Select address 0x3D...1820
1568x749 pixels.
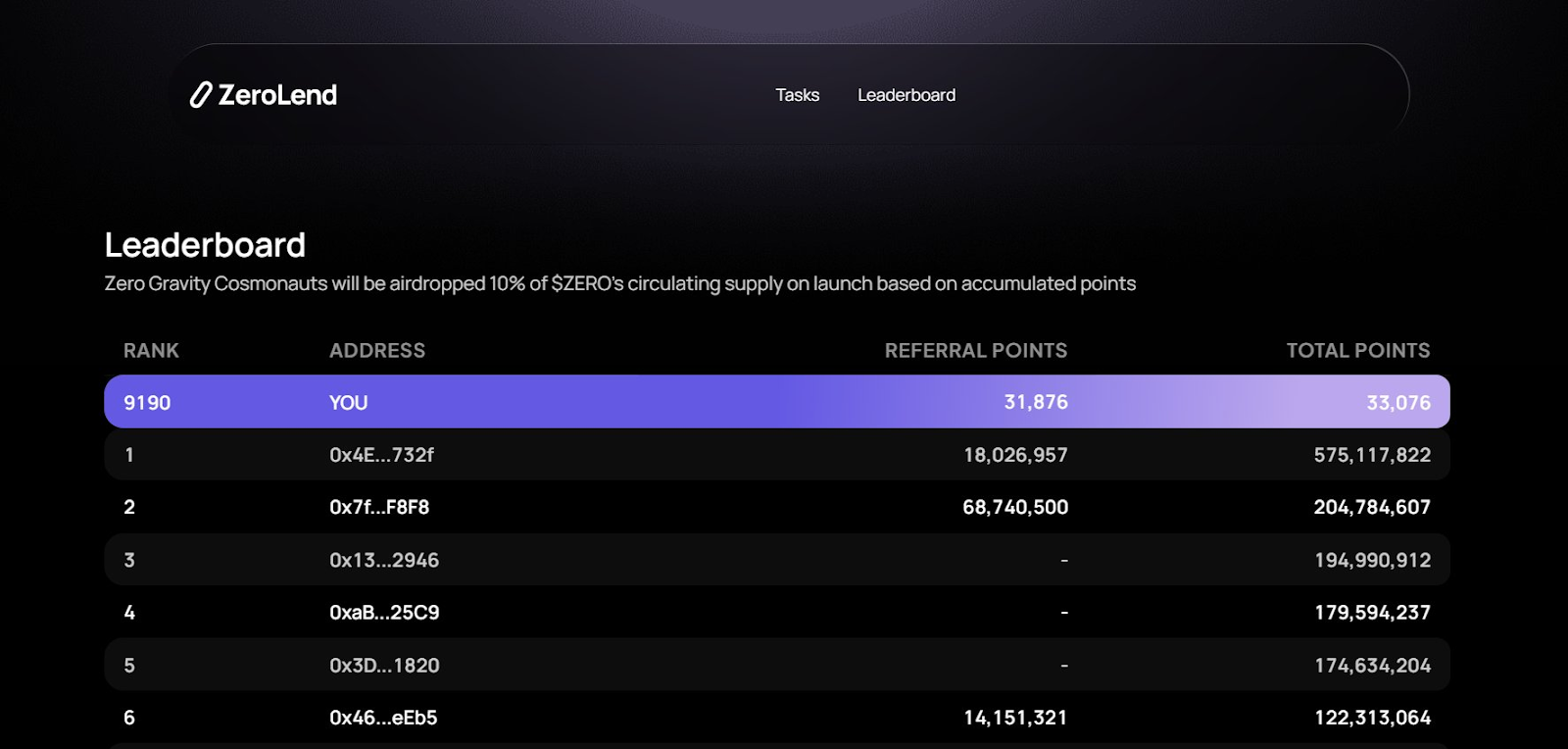384,666
